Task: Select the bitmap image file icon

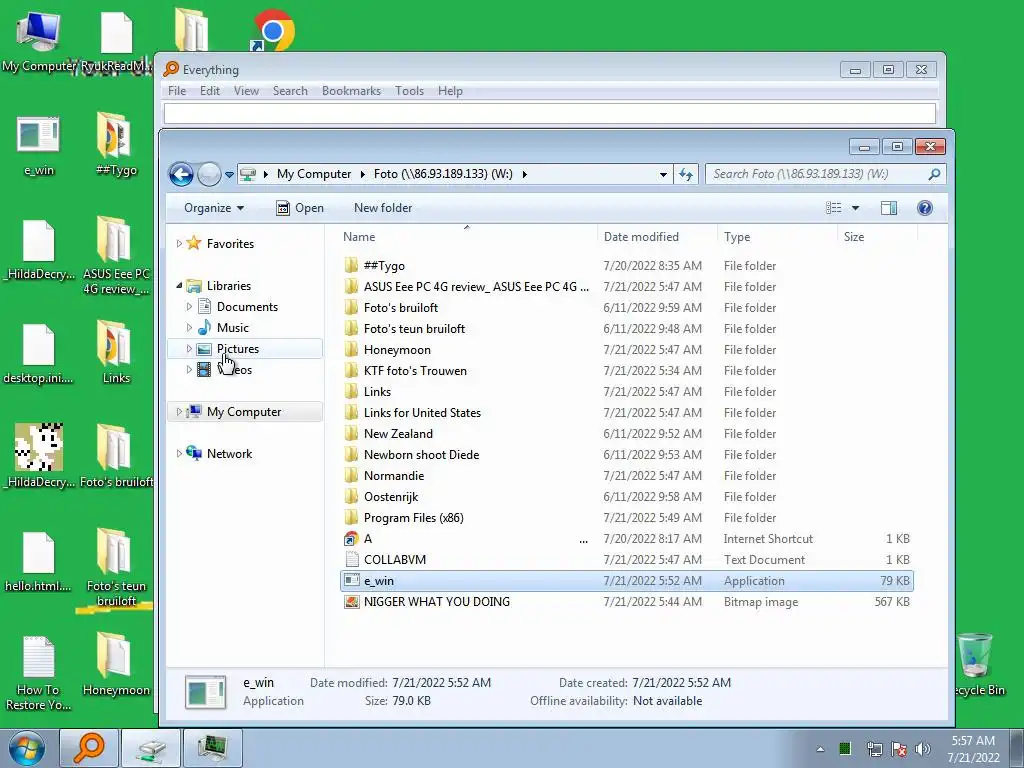Action: tap(351, 601)
